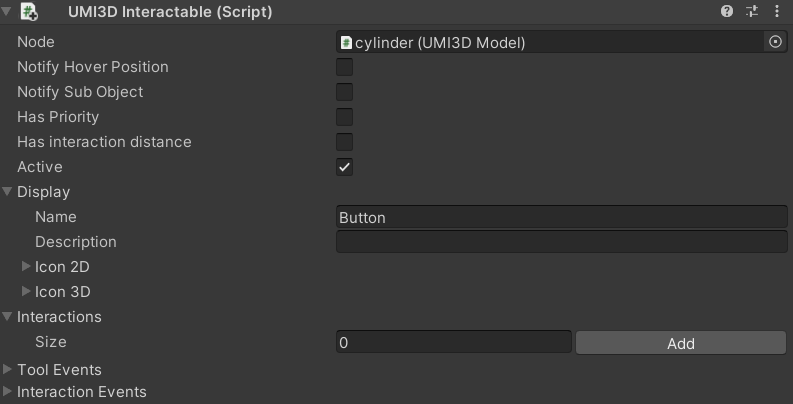The height and width of the screenshot is (404, 793).
Task: Toggle the Has Priority checkbox
Action: [x=344, y=117]
